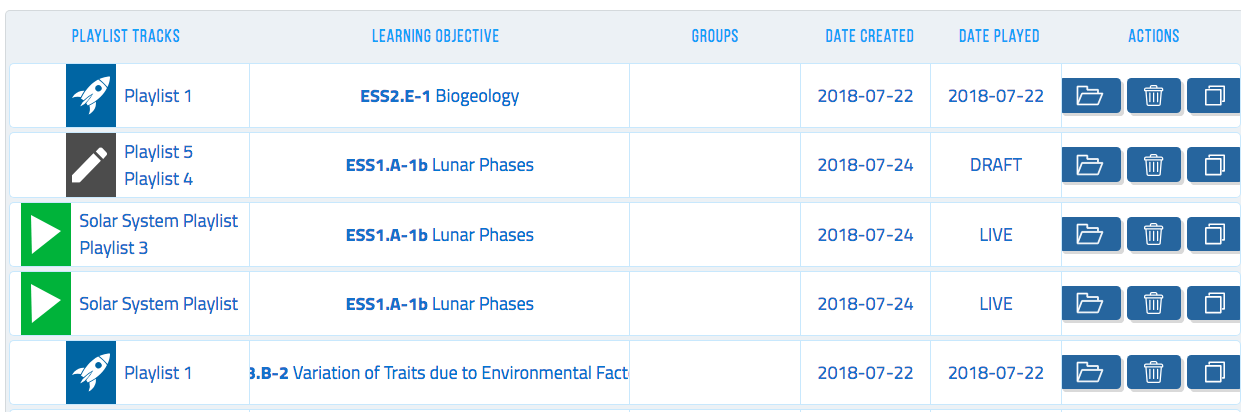1241x412 pixels.
Task: Sort by the Playlist Tracks column header
Action: point(126,36)
